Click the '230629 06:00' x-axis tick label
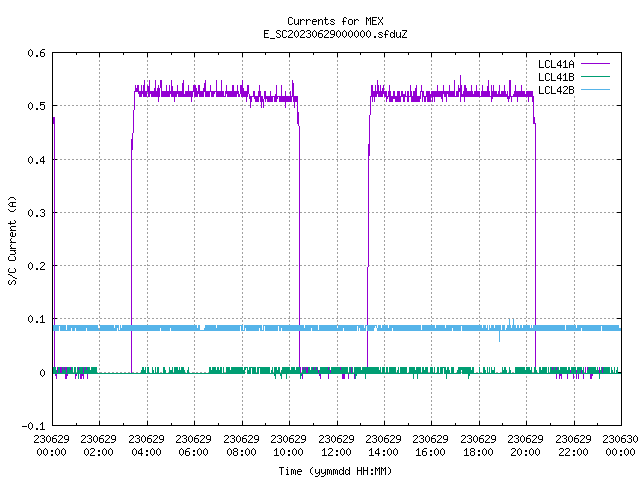Viewport: 640px width, 480px height. 193,446
